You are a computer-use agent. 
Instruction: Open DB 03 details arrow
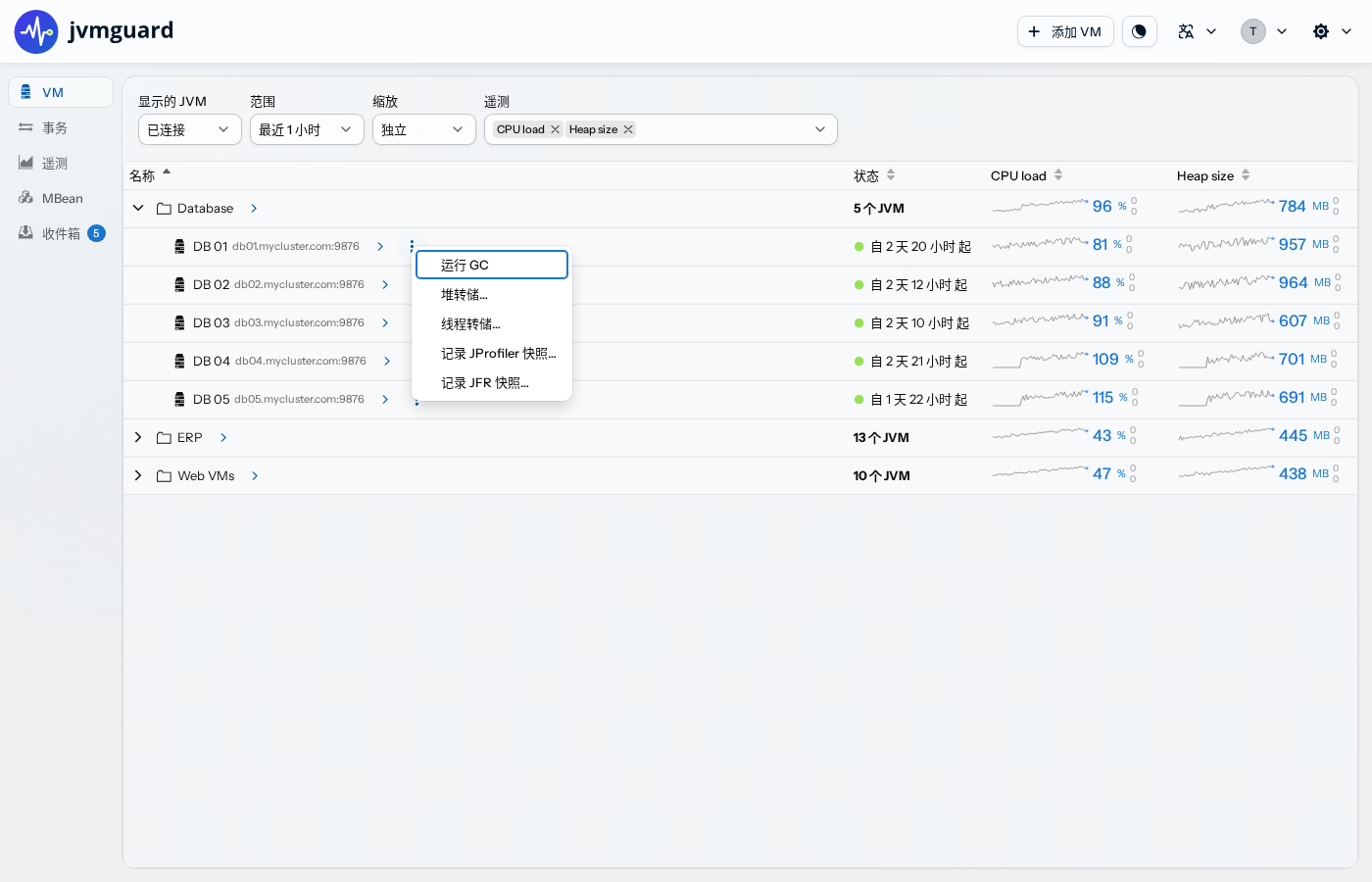385,322
